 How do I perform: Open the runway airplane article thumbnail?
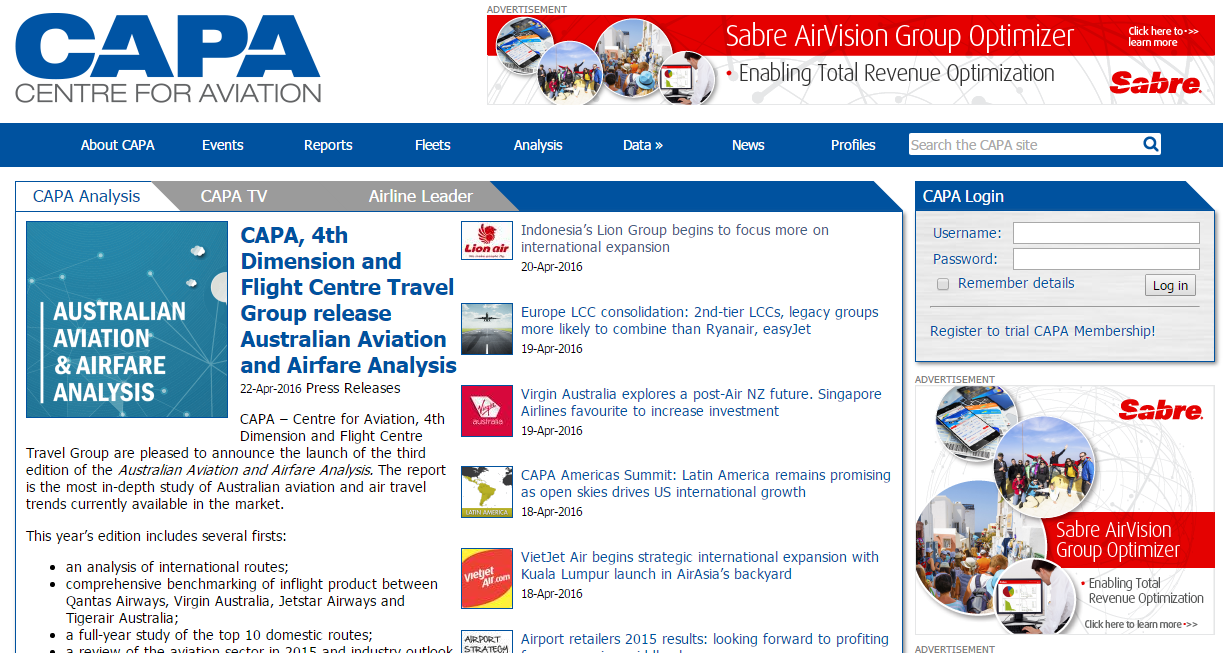click(x=487, y=330)
